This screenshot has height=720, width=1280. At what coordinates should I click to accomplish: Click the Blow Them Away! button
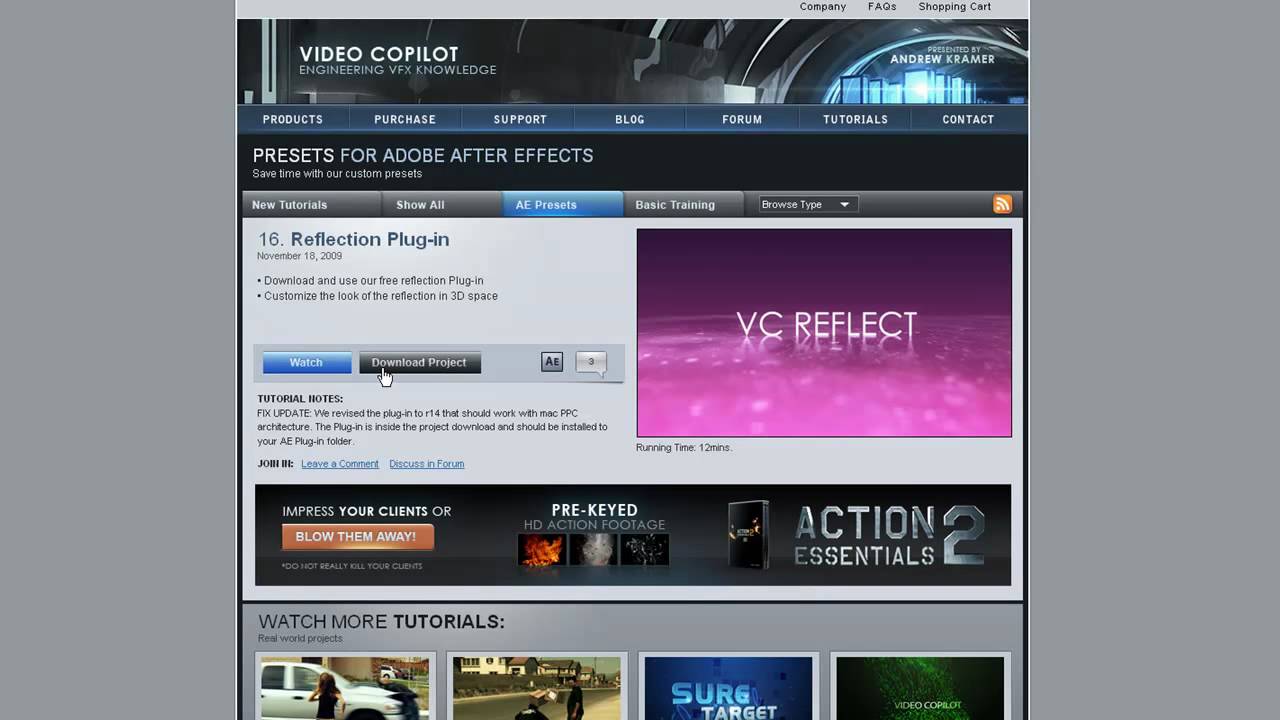tap(356, 536)
